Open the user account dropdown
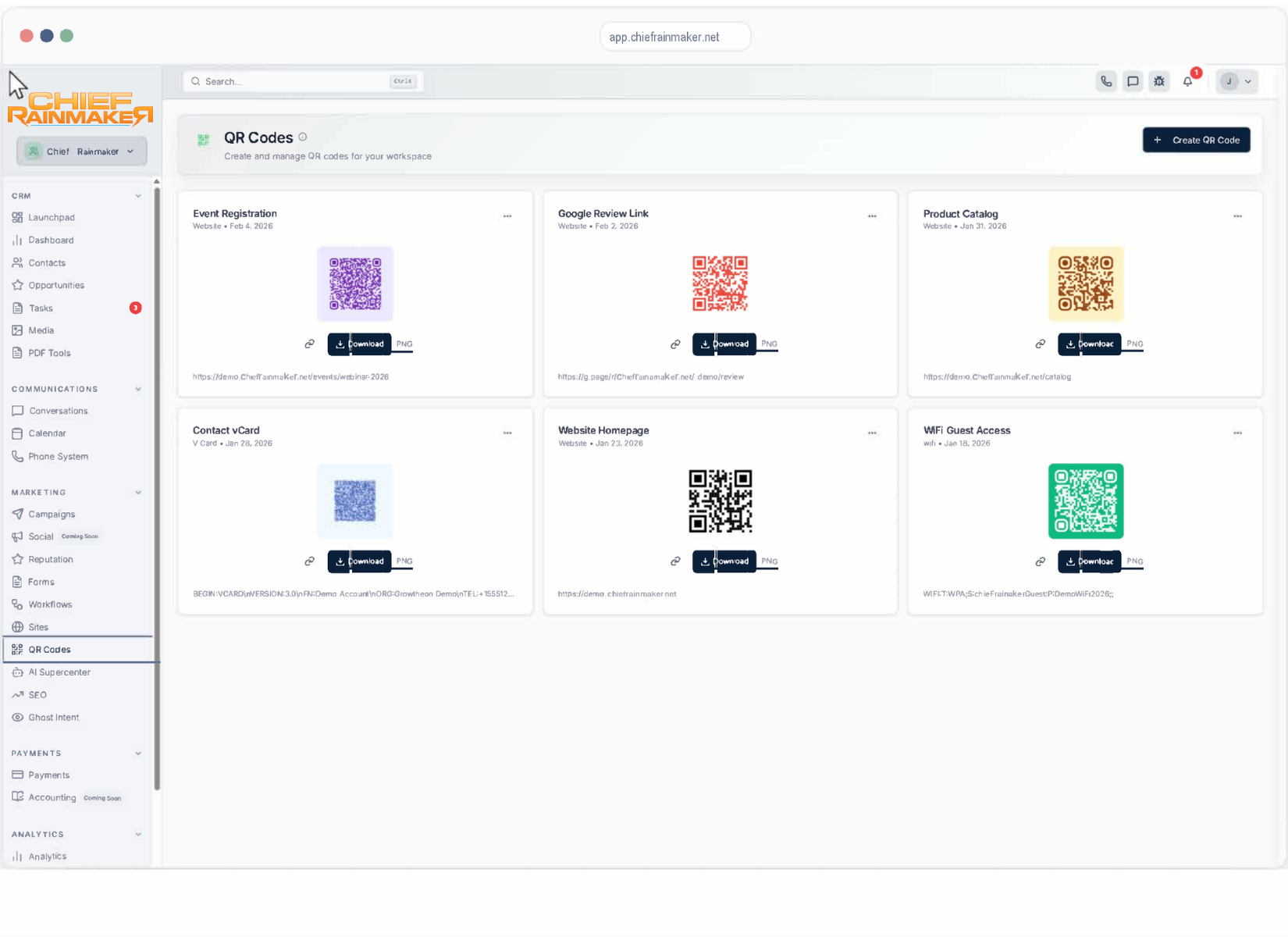The height and width of the screenshot is (937, 1288). pyautogui.click(x=1236, y=81)
